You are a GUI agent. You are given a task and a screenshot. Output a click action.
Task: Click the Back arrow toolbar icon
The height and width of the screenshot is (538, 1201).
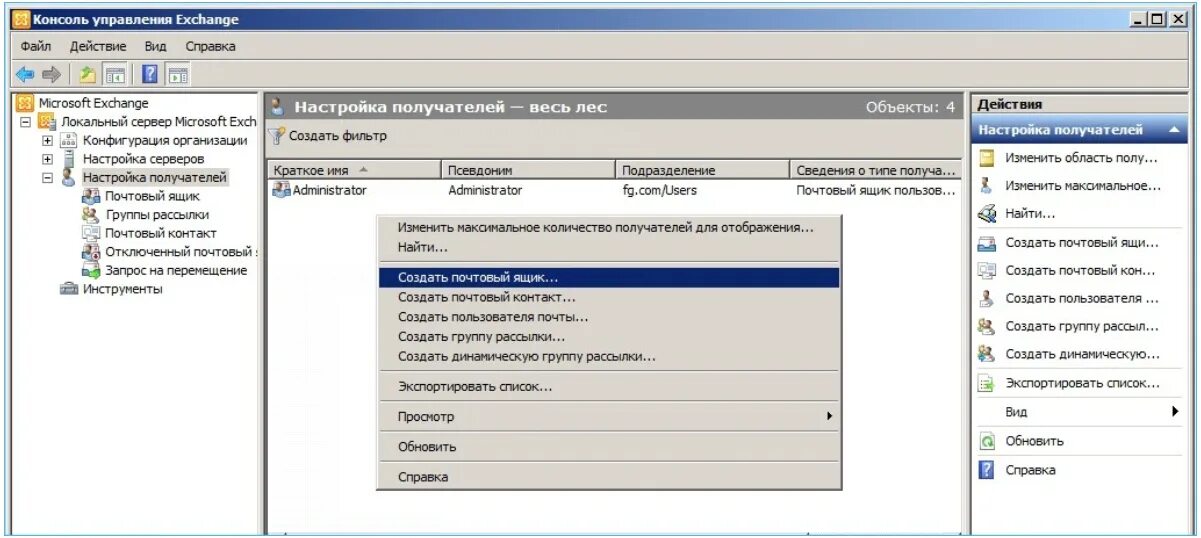(25, 74)
